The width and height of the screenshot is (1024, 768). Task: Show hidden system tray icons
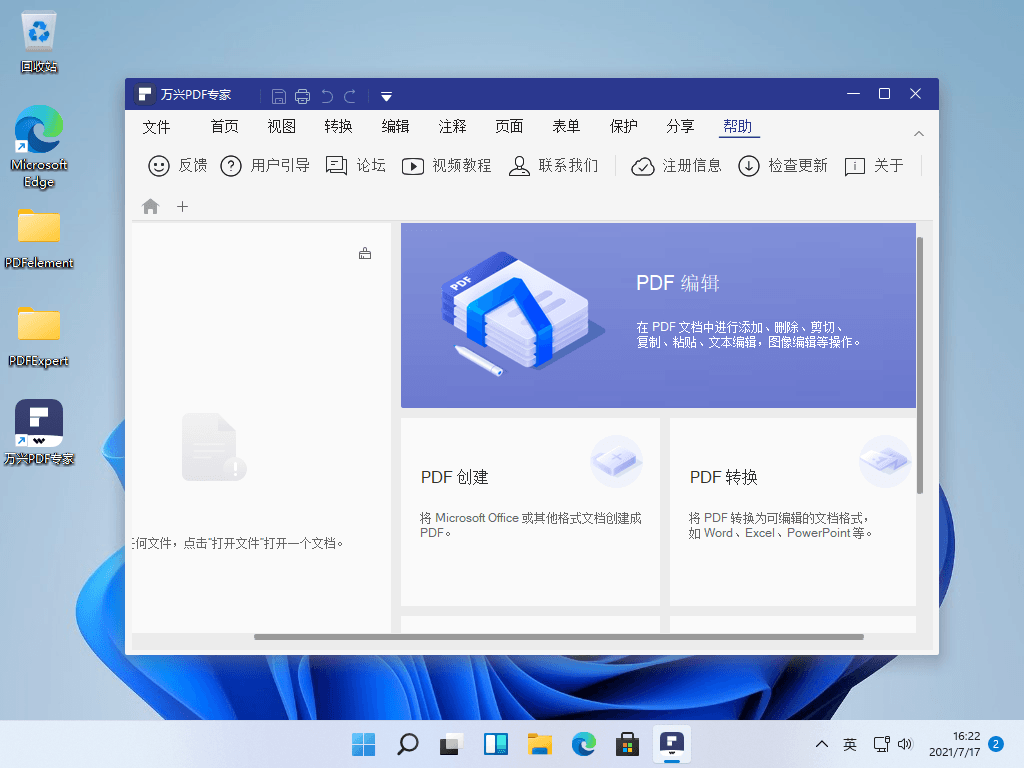(822, 744)
